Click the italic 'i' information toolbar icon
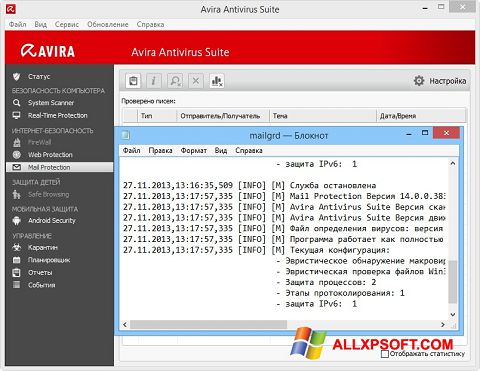 click(x=154, y=81)
